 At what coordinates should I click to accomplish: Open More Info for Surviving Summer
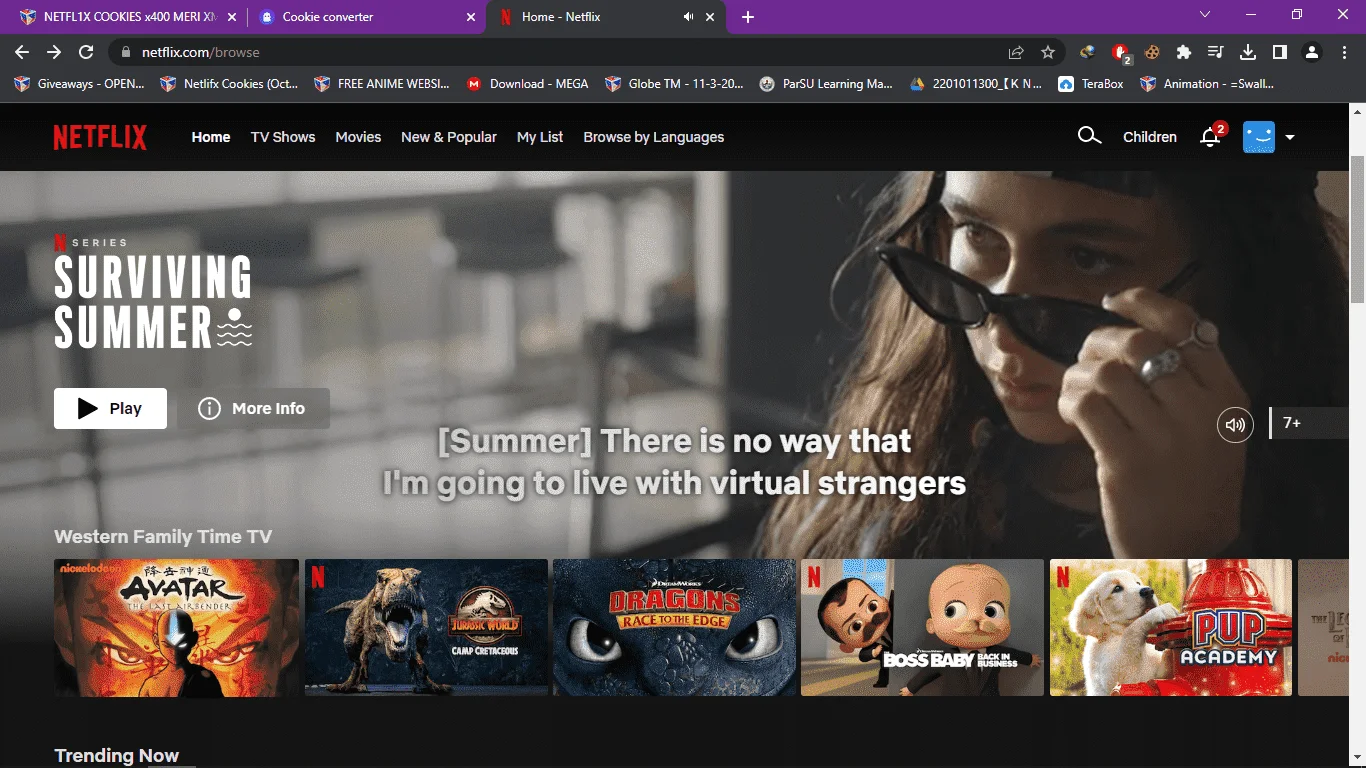tap(254, 408)
